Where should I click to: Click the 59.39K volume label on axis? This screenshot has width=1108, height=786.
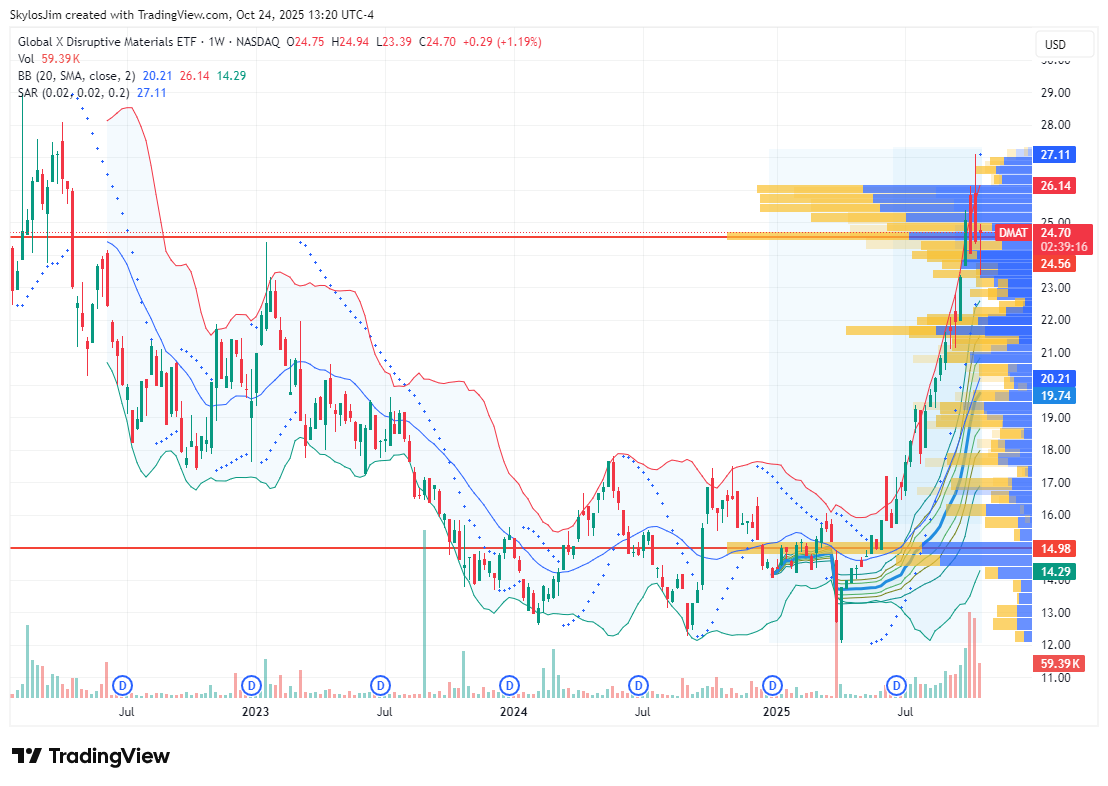click(x=1059, y=664)
